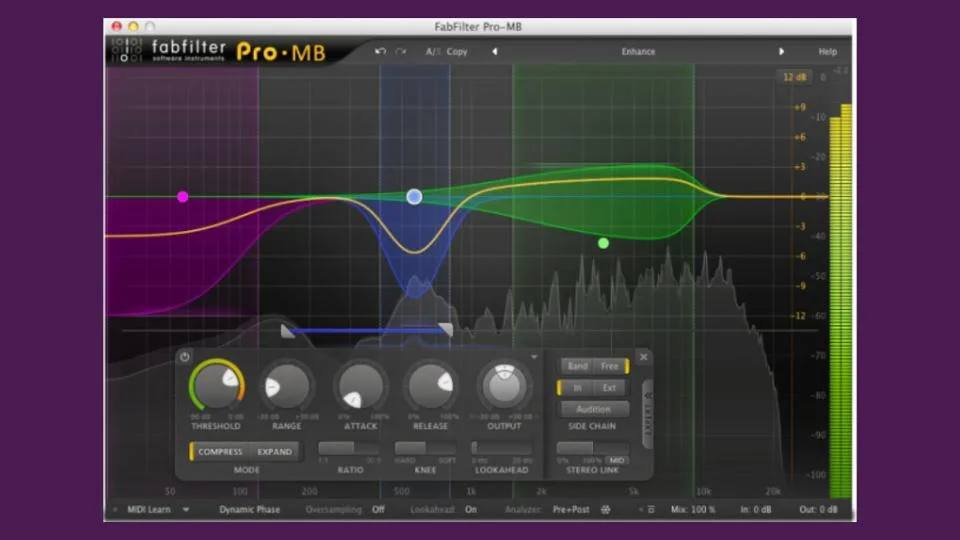Click the redo arrow icon
This screenshot has height=540, width=960.
(x=400, y=51)
